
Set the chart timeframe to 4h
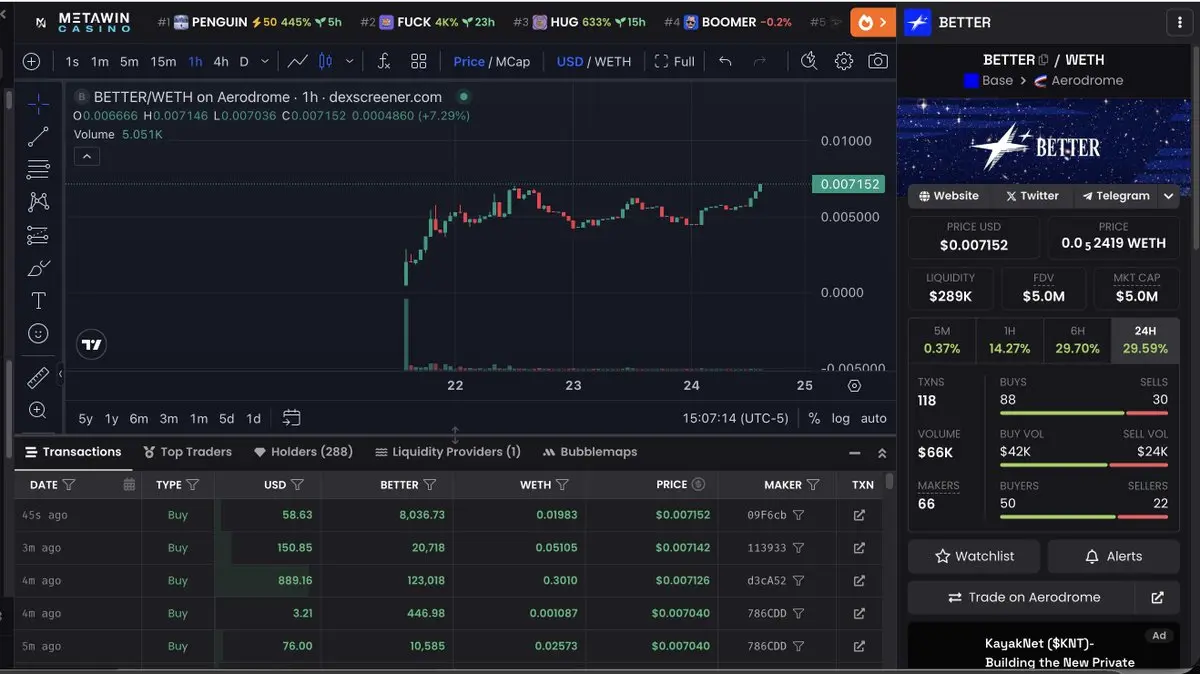(221, 61)
